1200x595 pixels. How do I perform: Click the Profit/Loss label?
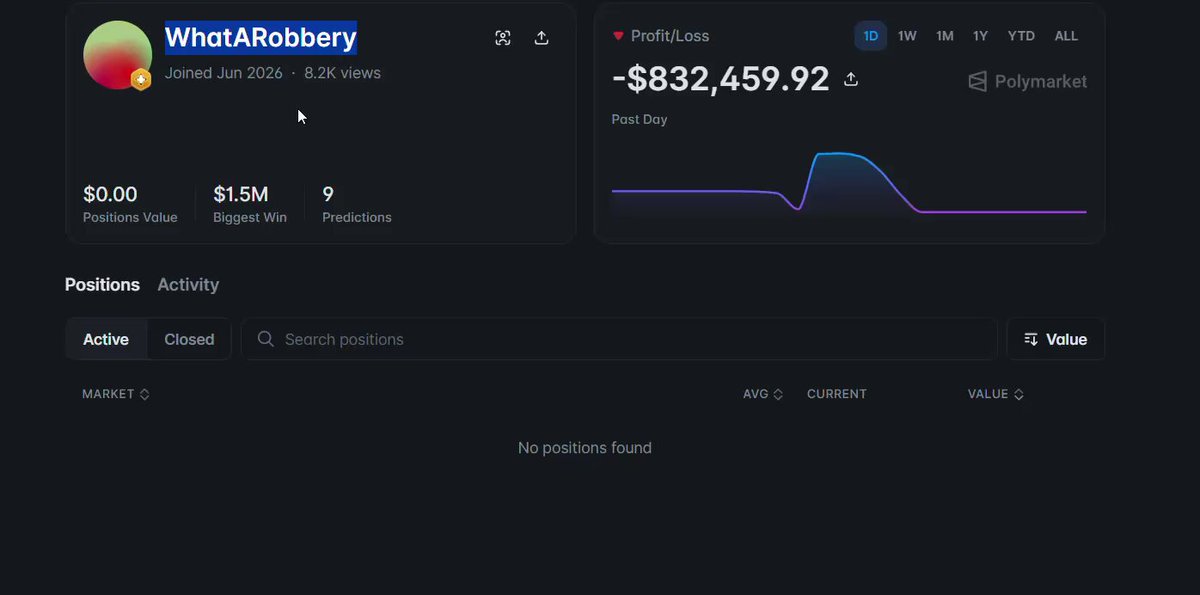(670, 36)
